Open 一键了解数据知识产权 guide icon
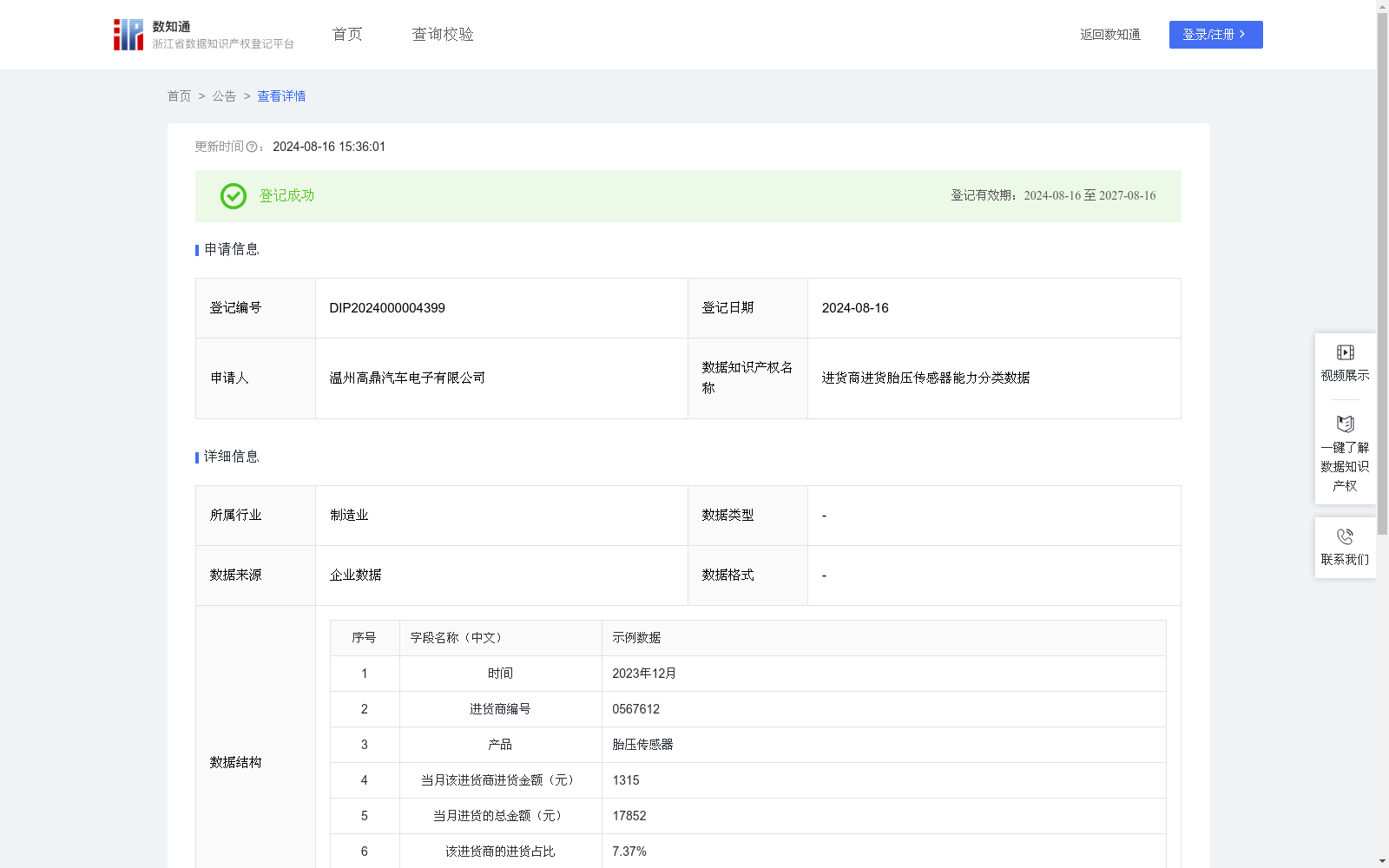 tap(1345, 424)
